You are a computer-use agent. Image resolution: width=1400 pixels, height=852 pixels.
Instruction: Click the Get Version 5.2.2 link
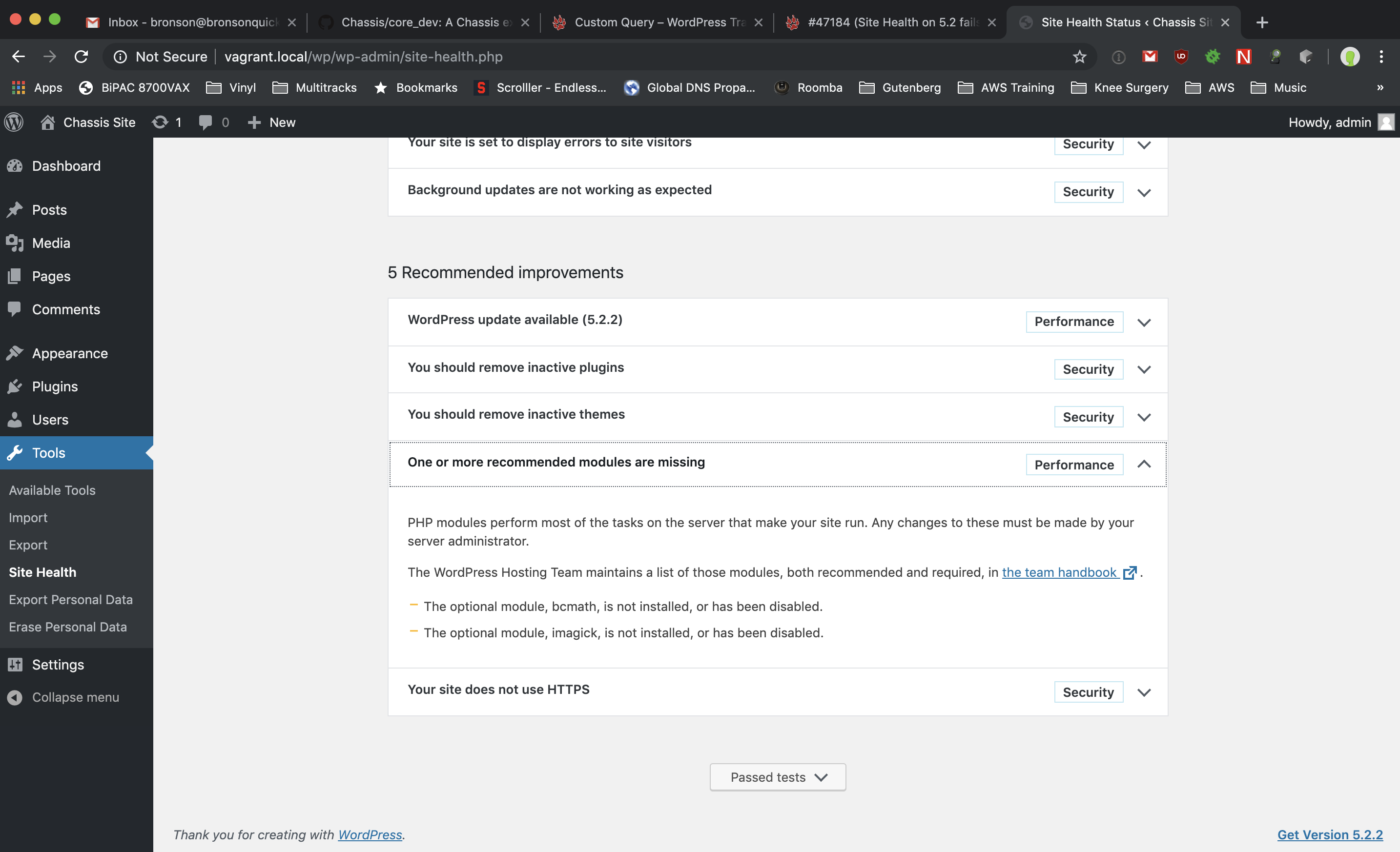(1330, 834)
